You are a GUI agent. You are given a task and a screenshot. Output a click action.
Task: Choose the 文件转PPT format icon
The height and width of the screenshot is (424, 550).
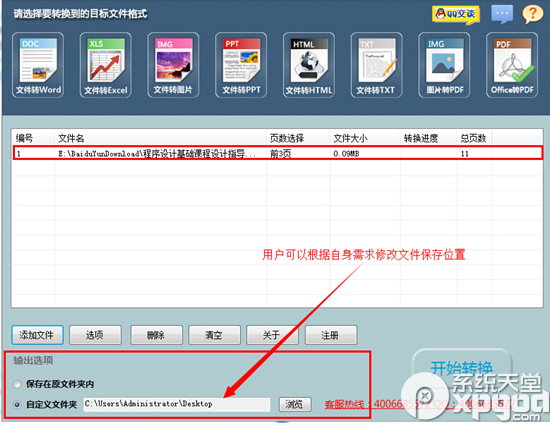tap(241, 65)
